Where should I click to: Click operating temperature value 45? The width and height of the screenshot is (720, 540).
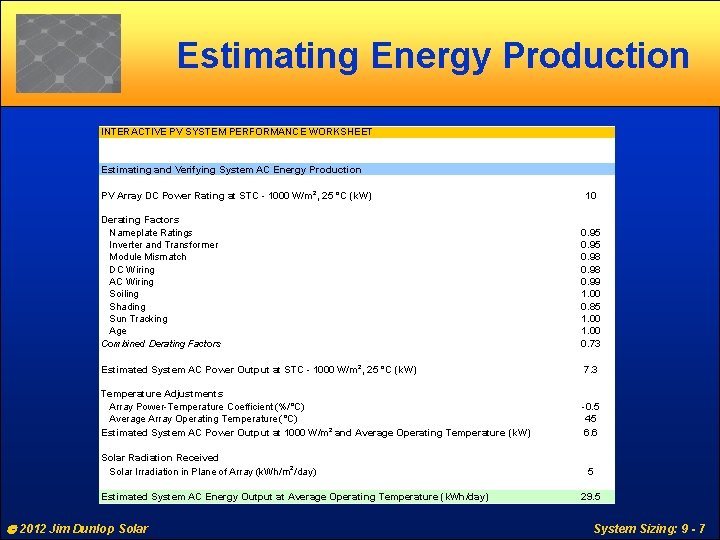pos(590,419)
